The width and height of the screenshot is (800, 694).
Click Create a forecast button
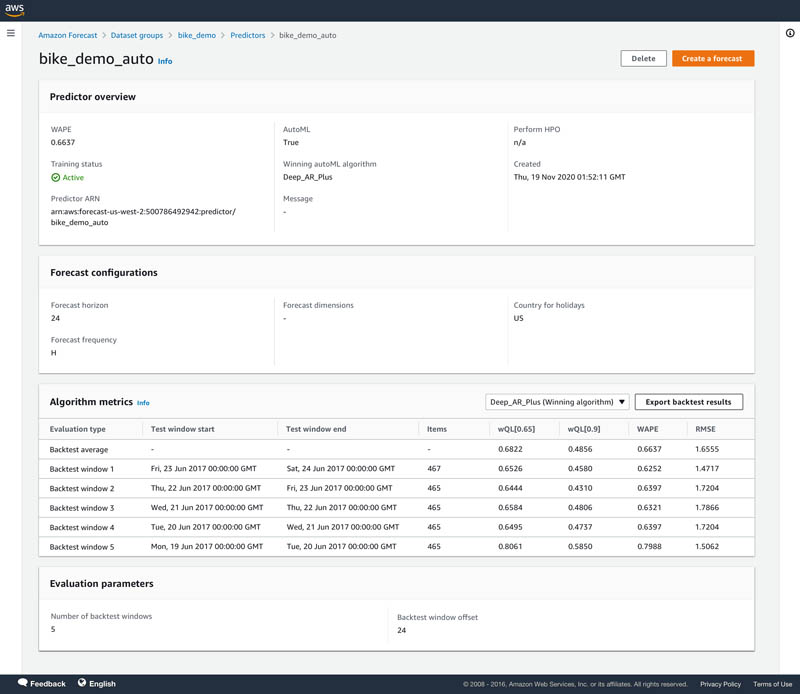713,59
